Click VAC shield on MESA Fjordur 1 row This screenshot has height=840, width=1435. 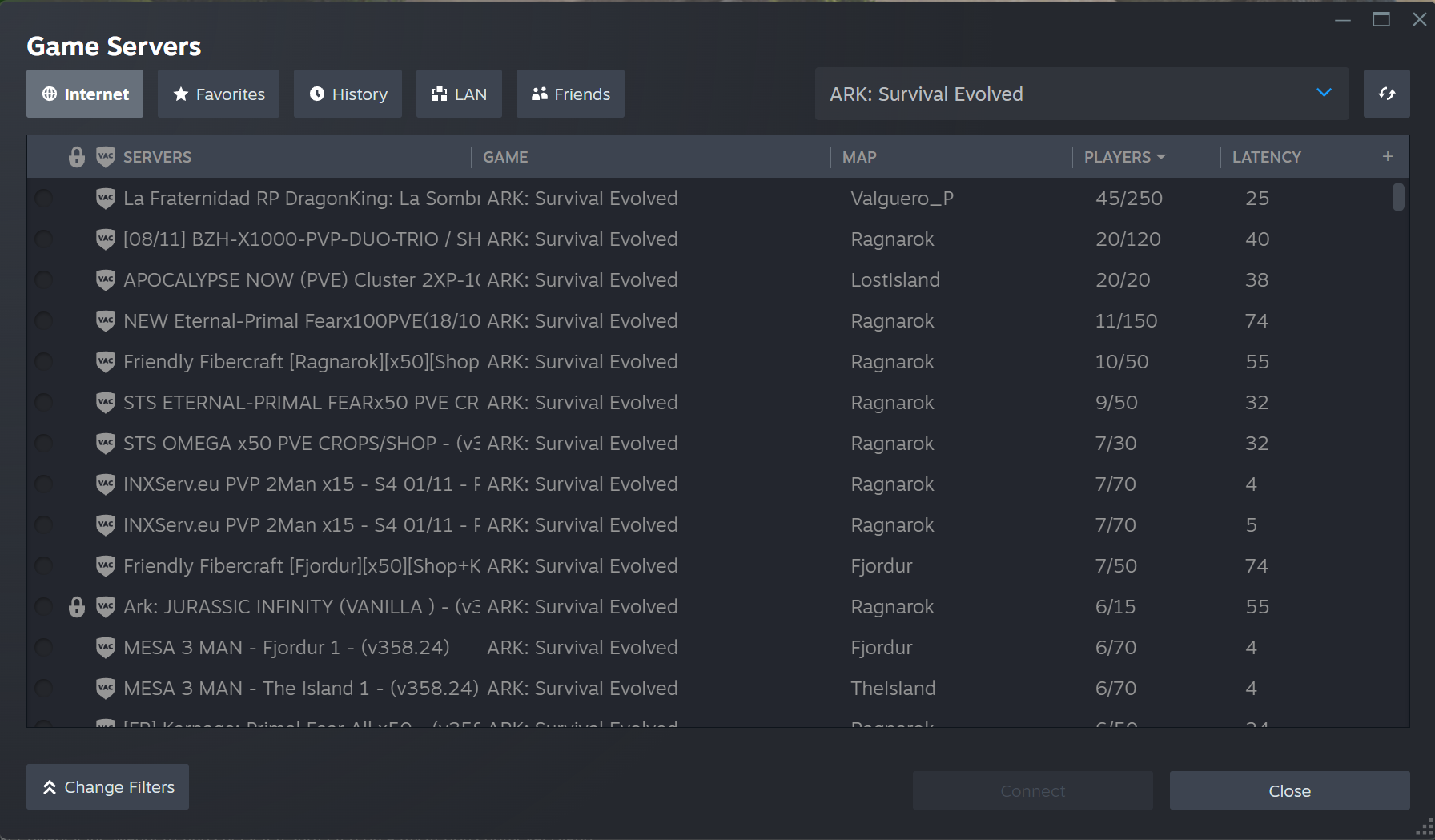106,648
